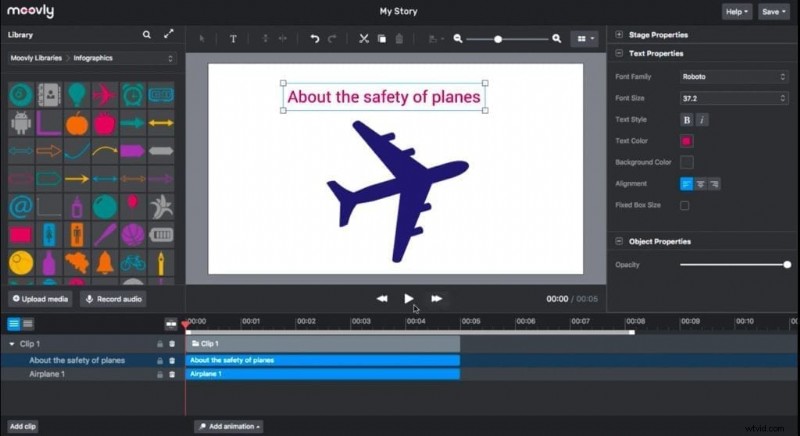Switch to compact timeline view
The image size is (800, 436).
28,324
